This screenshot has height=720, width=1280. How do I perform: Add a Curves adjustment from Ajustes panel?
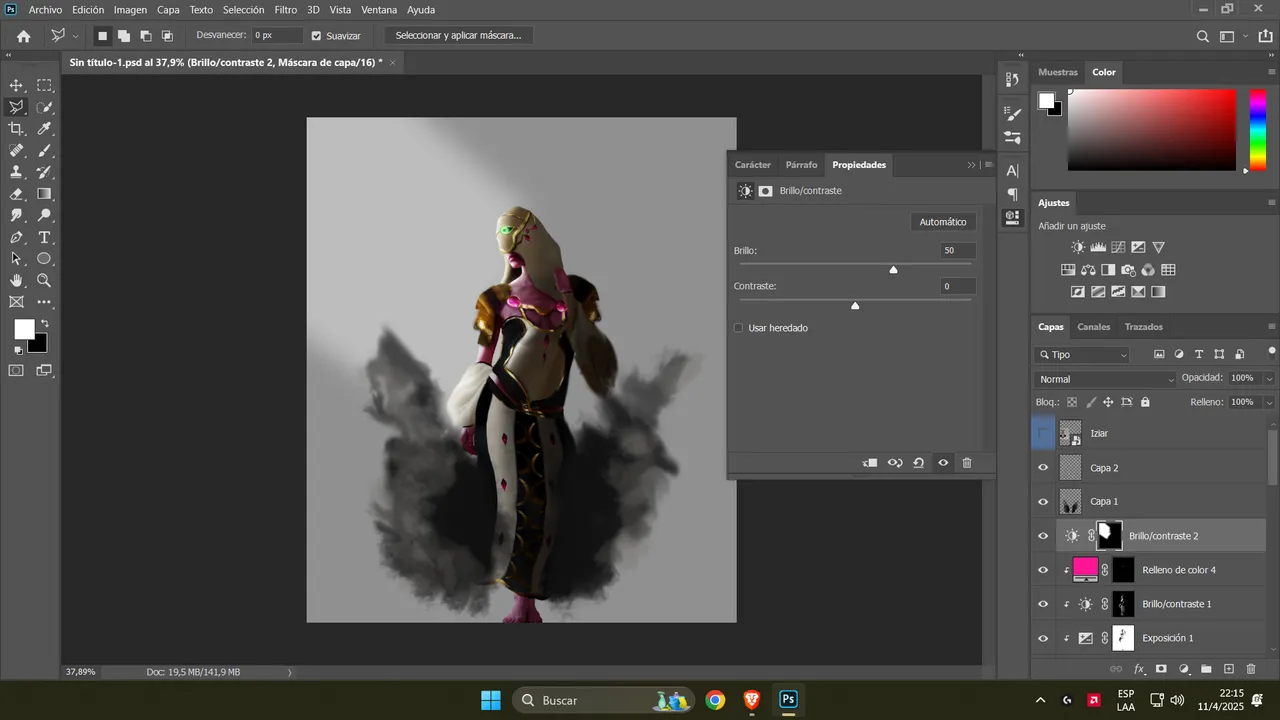click(x=1118, y=247)
